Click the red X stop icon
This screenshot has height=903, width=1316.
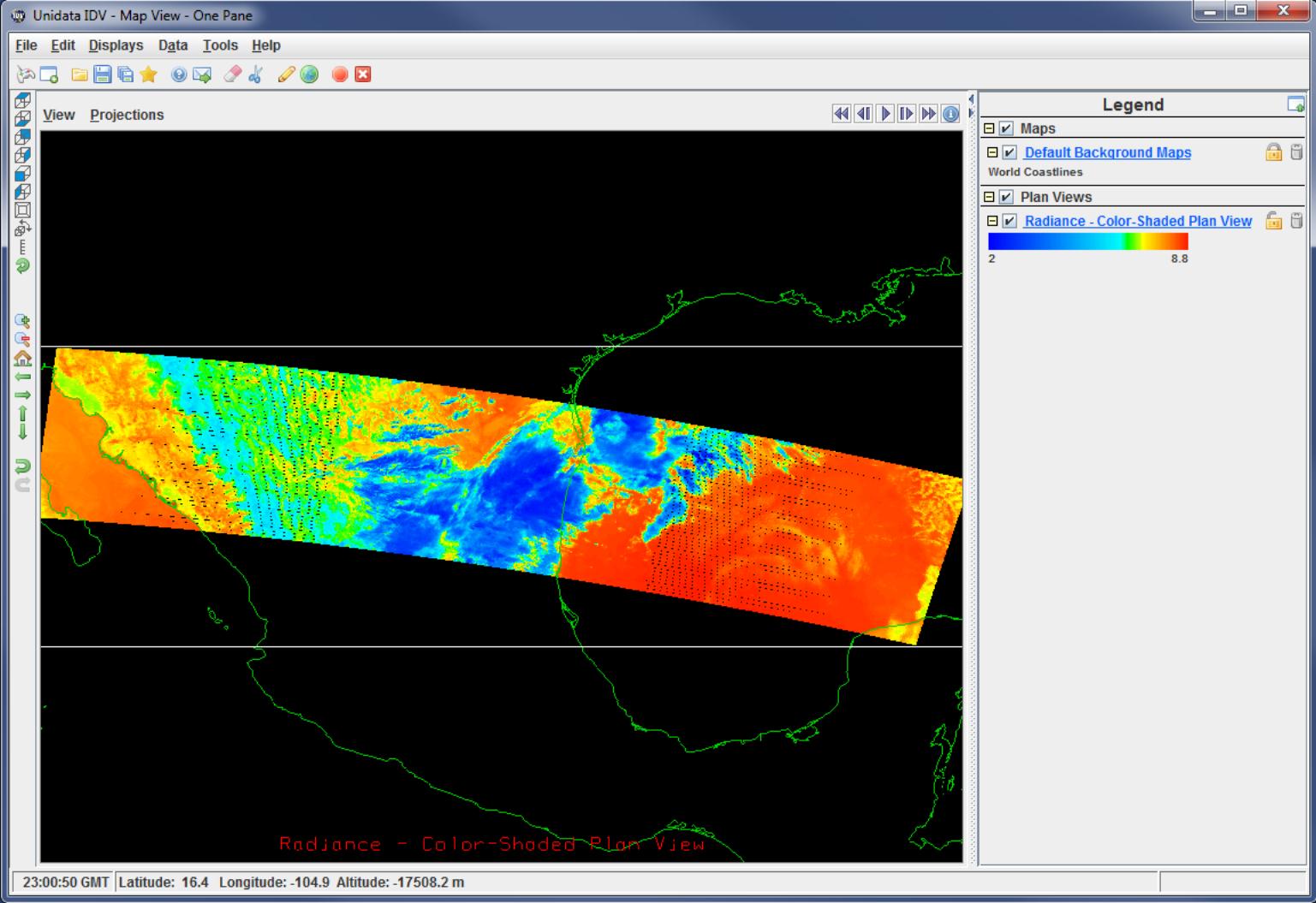(363, 74)
